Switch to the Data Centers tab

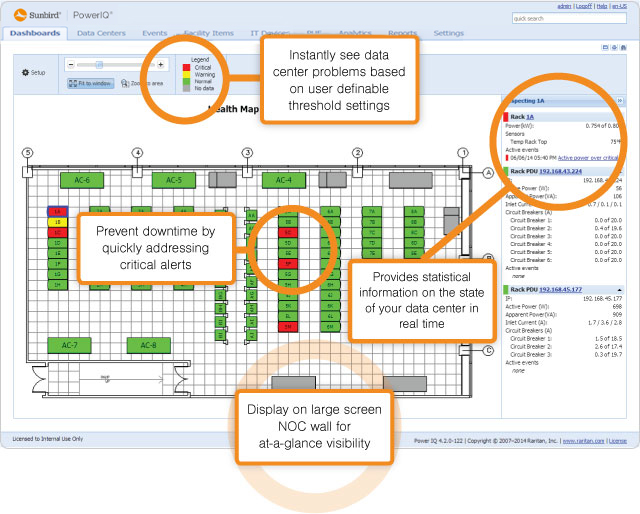(100, 33)
